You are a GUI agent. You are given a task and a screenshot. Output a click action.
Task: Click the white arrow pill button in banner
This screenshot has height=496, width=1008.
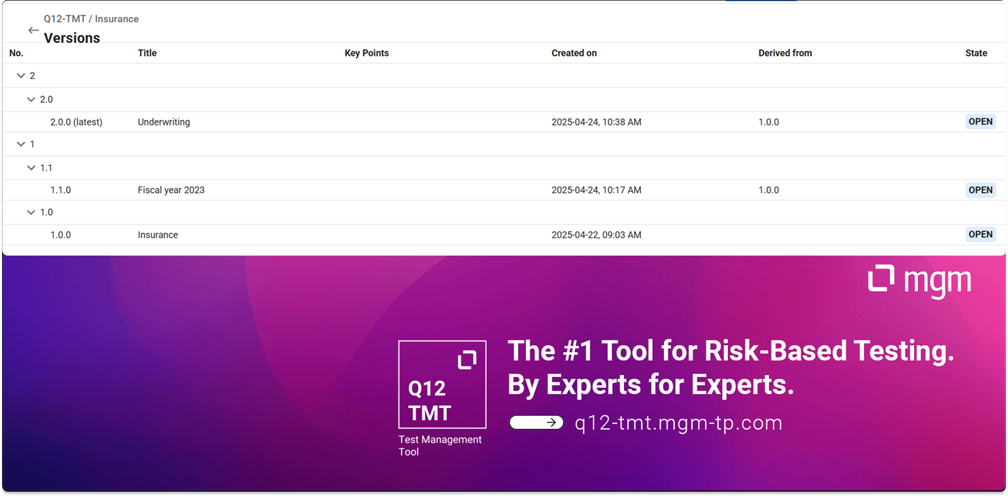(x=536, y=422)
